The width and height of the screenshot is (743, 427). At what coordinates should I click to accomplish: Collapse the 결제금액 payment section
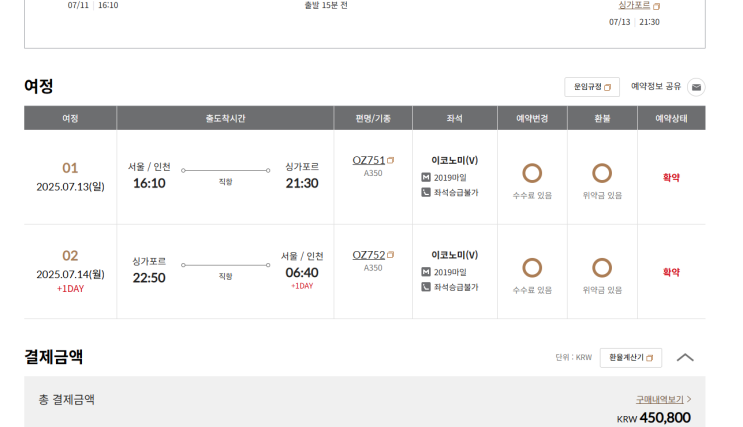tap(685, 357)
